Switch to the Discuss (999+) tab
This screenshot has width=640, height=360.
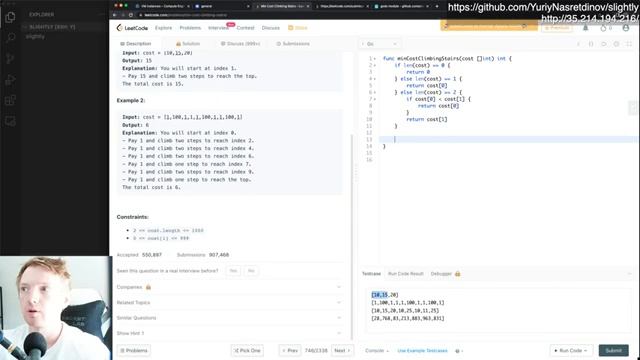click(x=240, y=44)
